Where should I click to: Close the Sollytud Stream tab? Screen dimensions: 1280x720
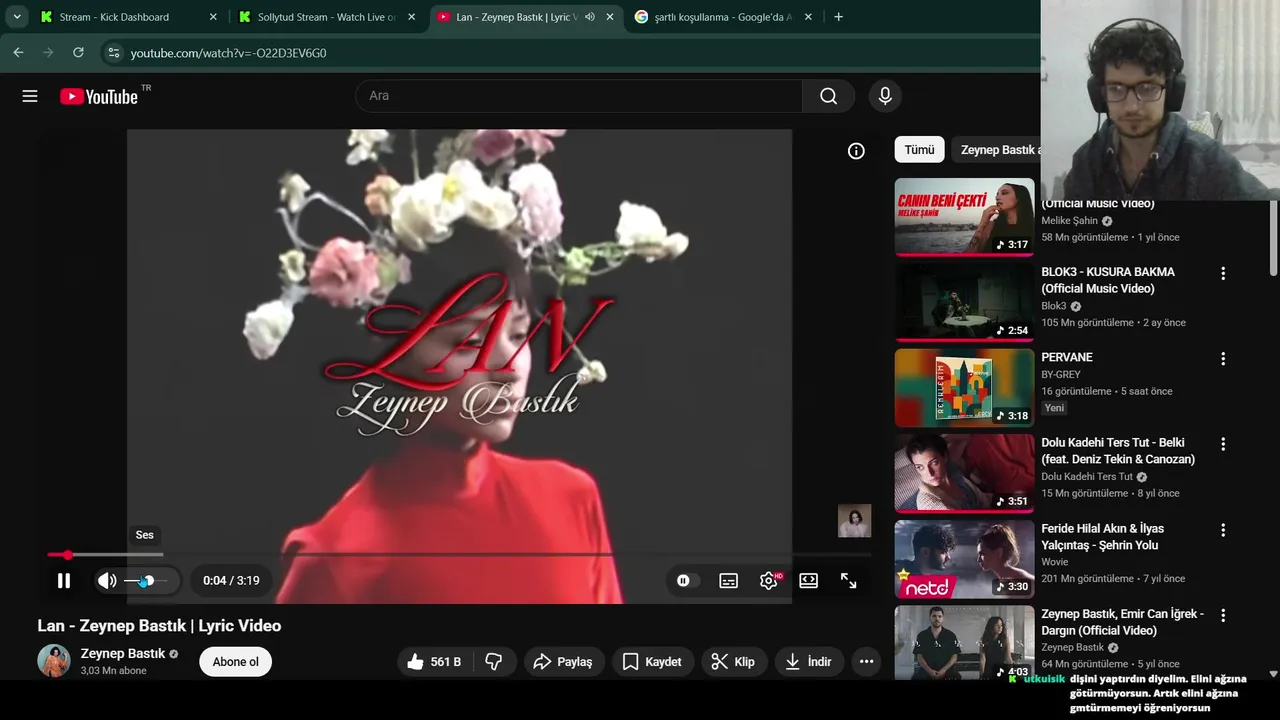coord(411,17)
